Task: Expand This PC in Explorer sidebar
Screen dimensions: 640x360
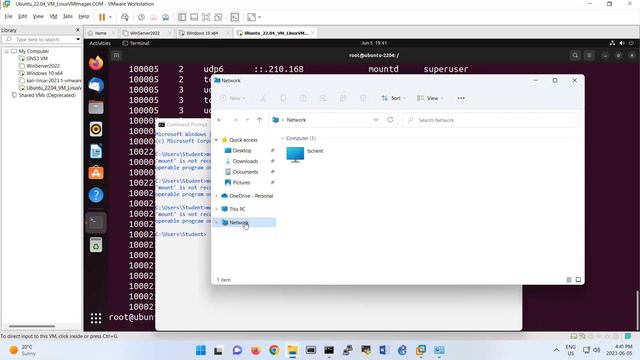Action: click(216, 209)
